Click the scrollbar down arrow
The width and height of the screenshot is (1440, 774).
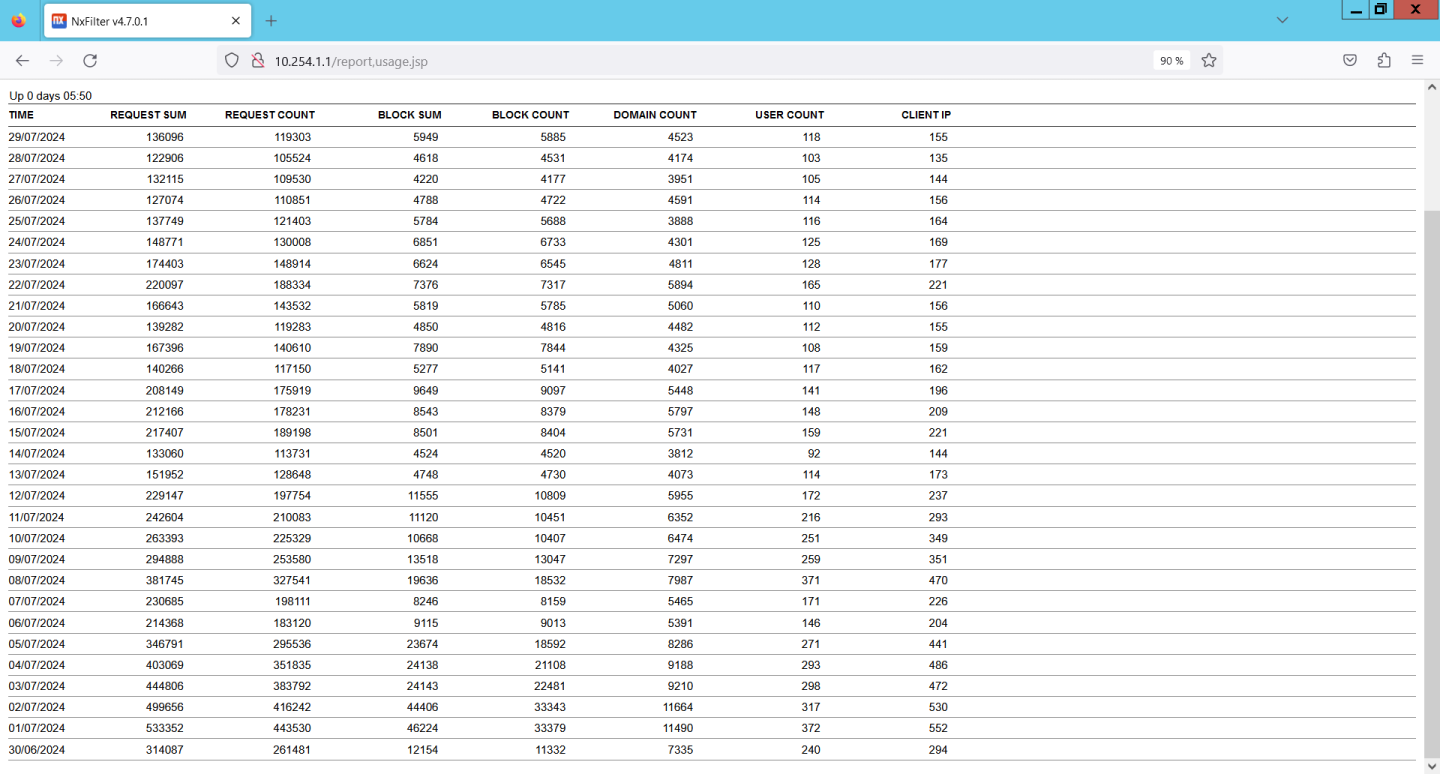pos(1431,767)
